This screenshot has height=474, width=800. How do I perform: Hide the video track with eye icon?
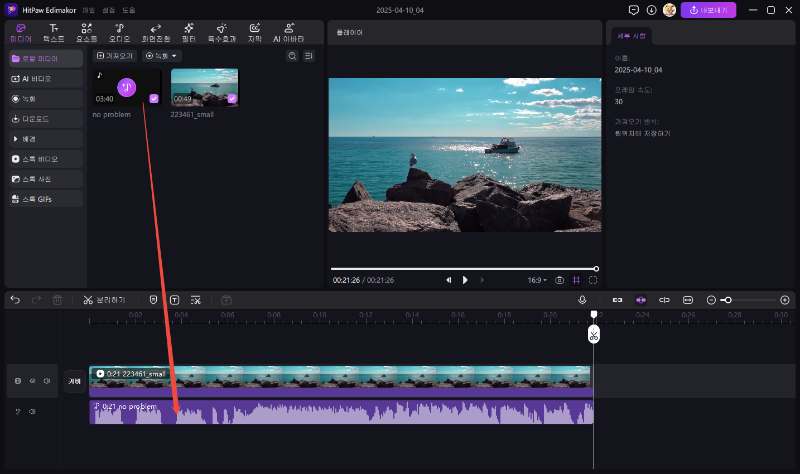[32, 381]
